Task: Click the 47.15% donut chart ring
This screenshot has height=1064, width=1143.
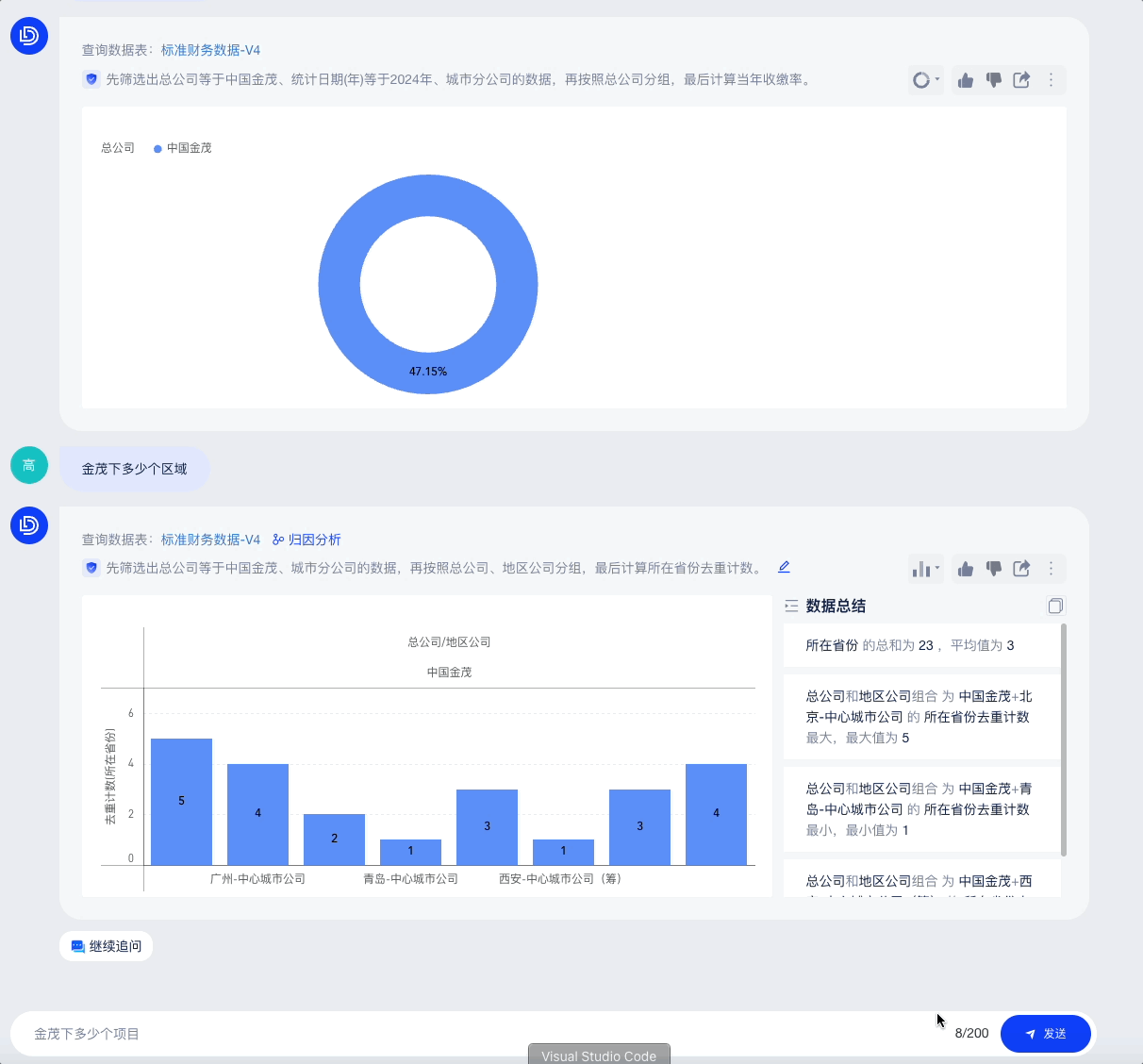Action: [428, 373]
